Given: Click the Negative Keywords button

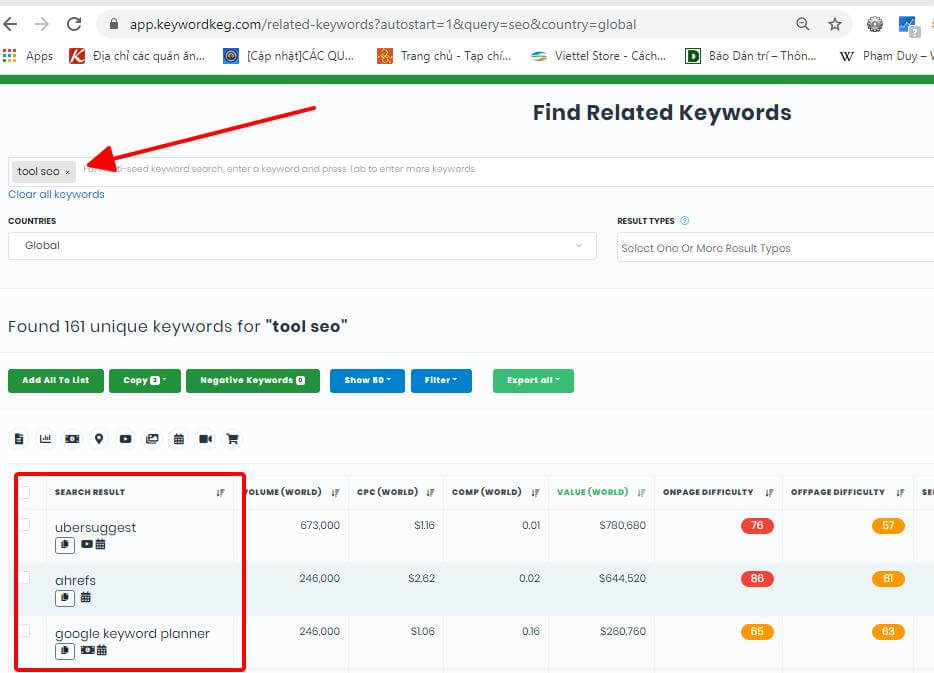Looking at the screenshot, I should pos(253,381).
